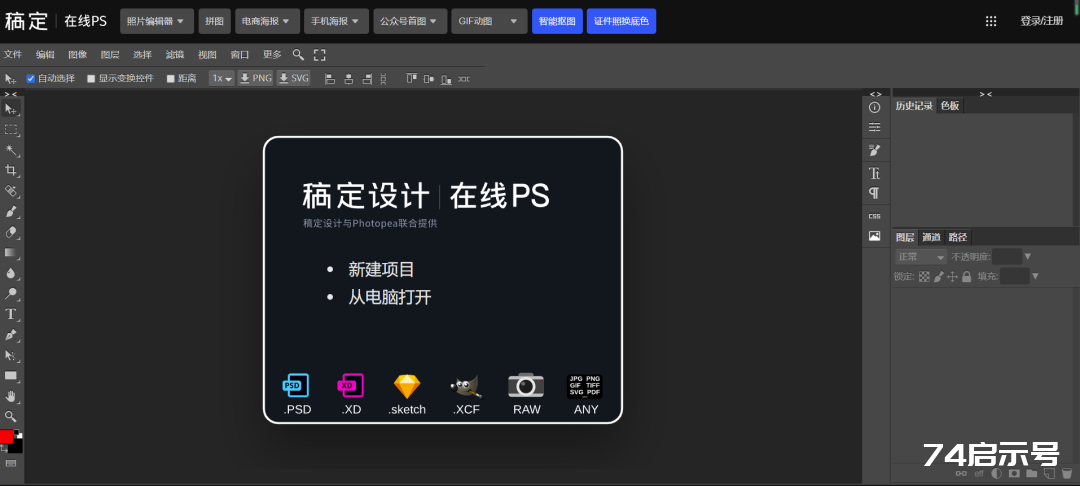Screen dimensions: 1080x486
Task: Open the 编辑 menu
Action: click(45, 54)
